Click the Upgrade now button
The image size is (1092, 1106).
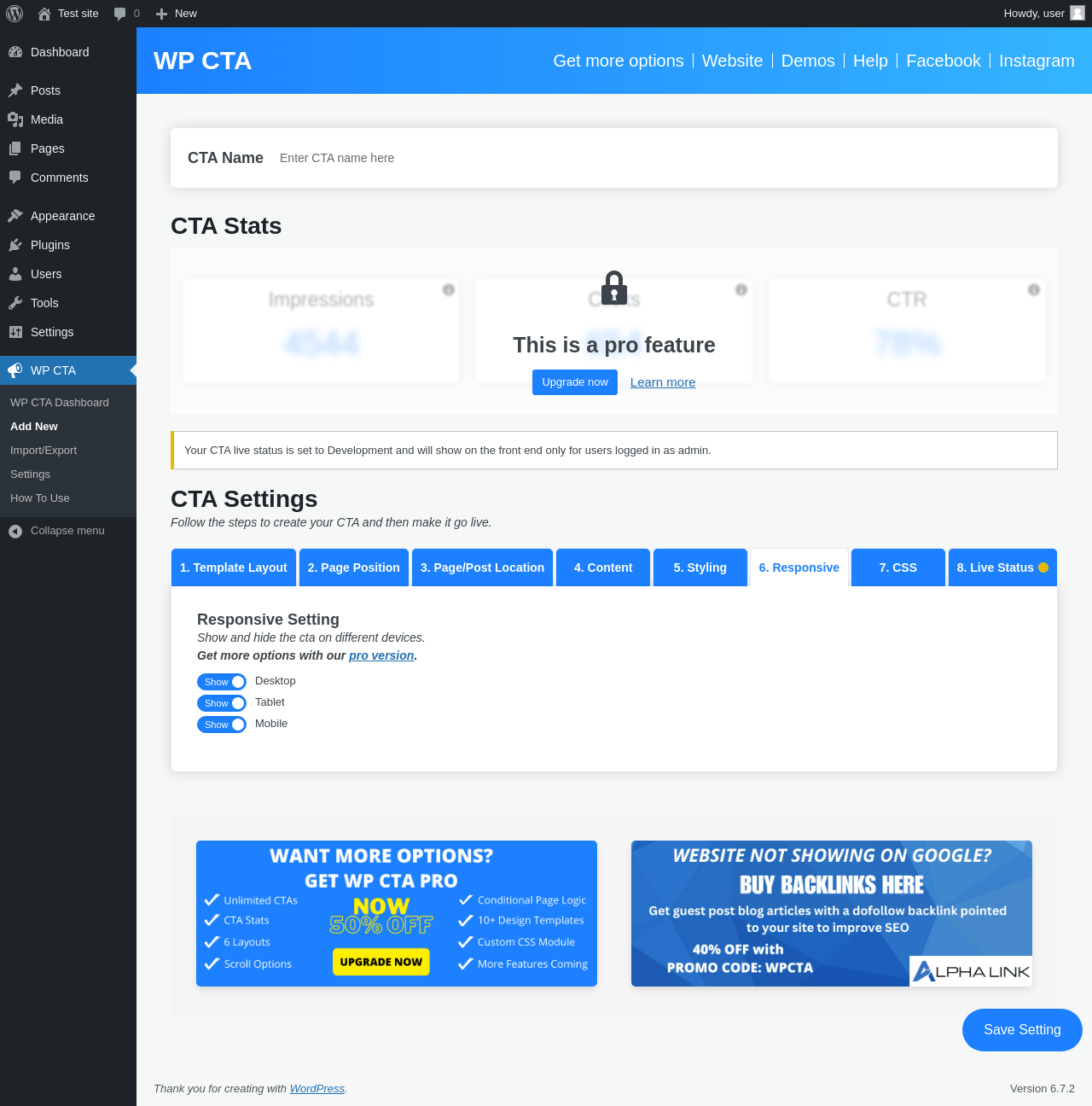pyautogui.click(x=575, y=382)
